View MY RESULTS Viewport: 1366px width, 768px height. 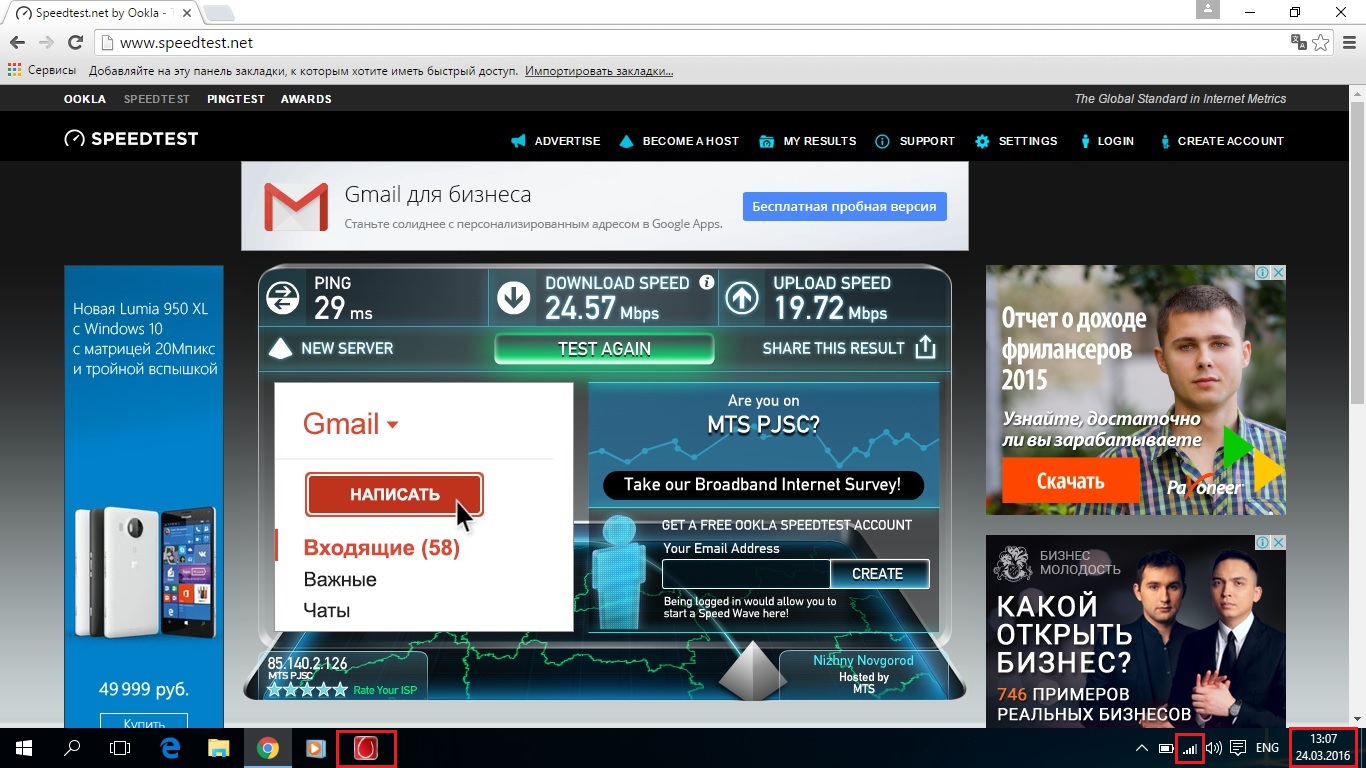tap(808, 141)
